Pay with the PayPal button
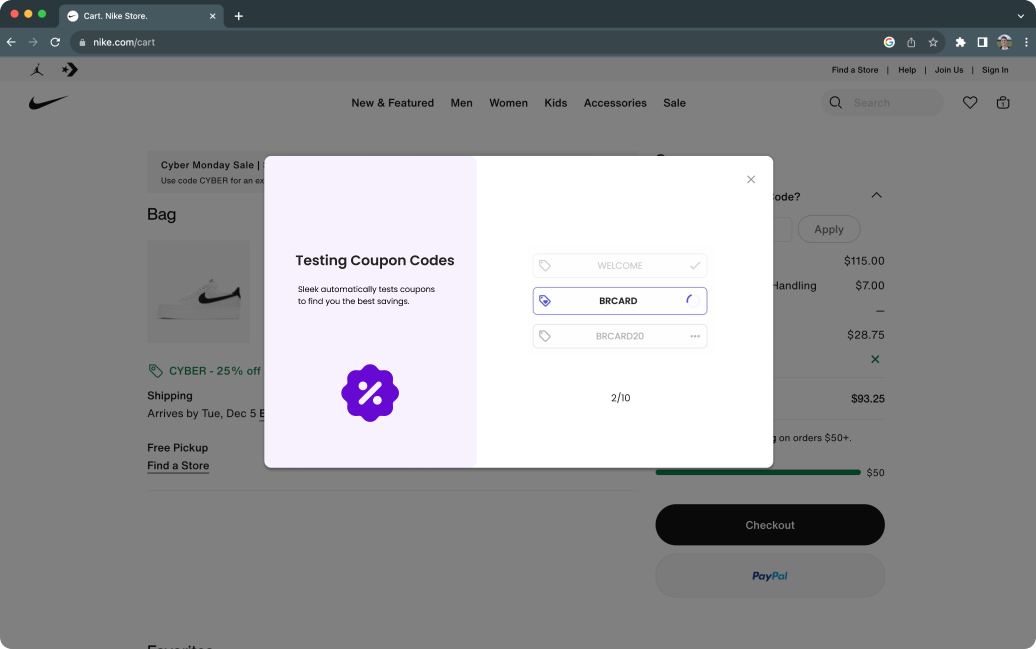 (x=770, y=576)
